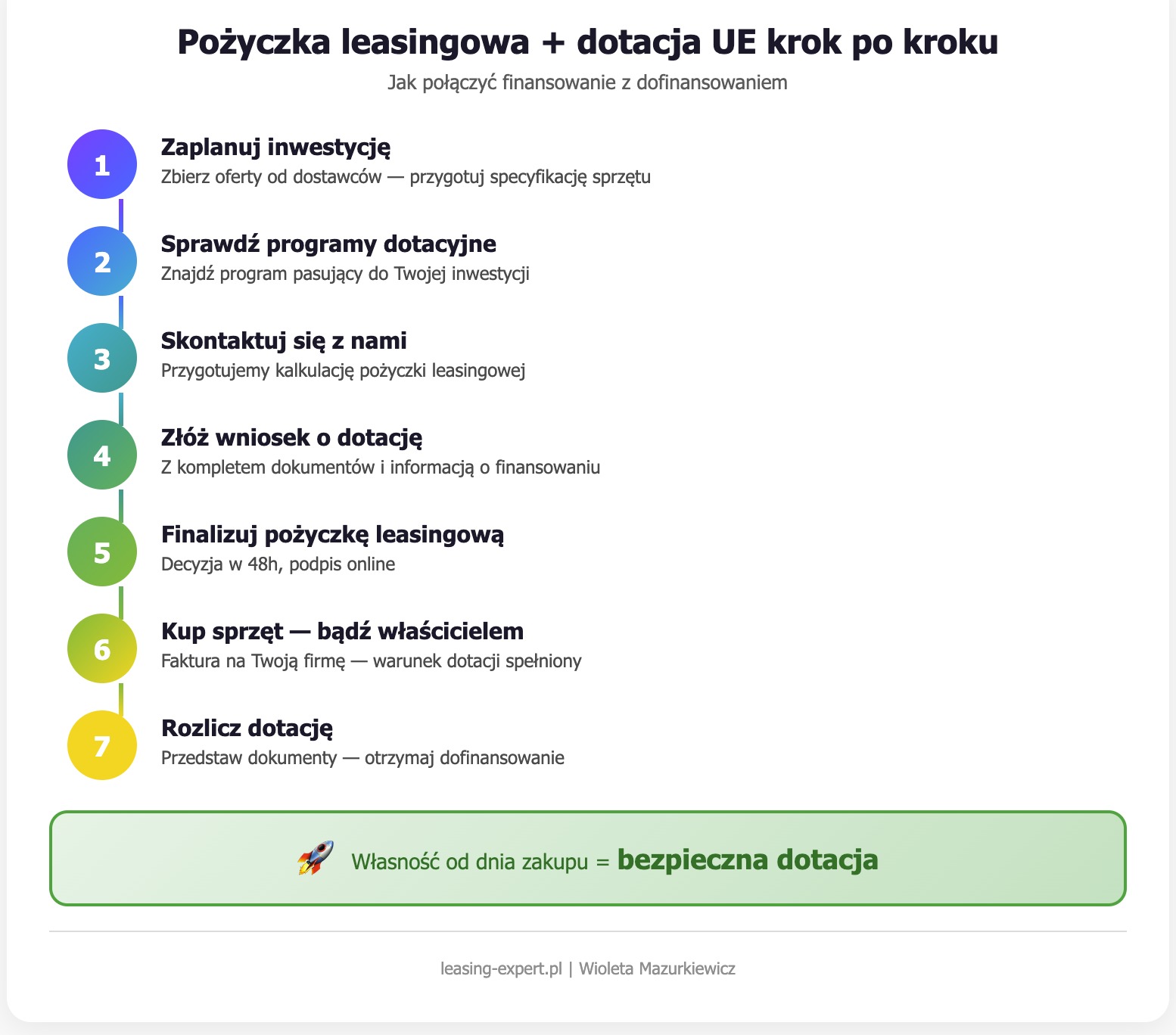Screen dimensions: 1176x1035
Task: Click the rocket emoji in green banner
Action: (316, 859)
